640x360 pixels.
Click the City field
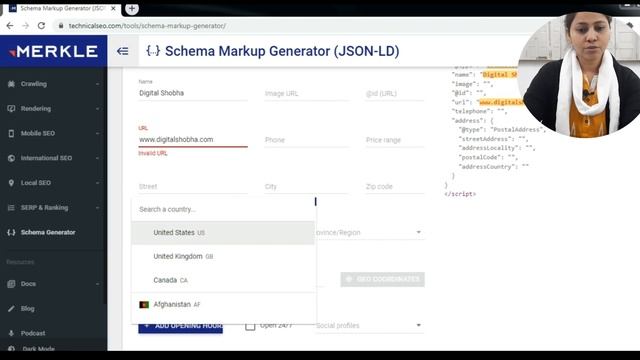point(307,187)
